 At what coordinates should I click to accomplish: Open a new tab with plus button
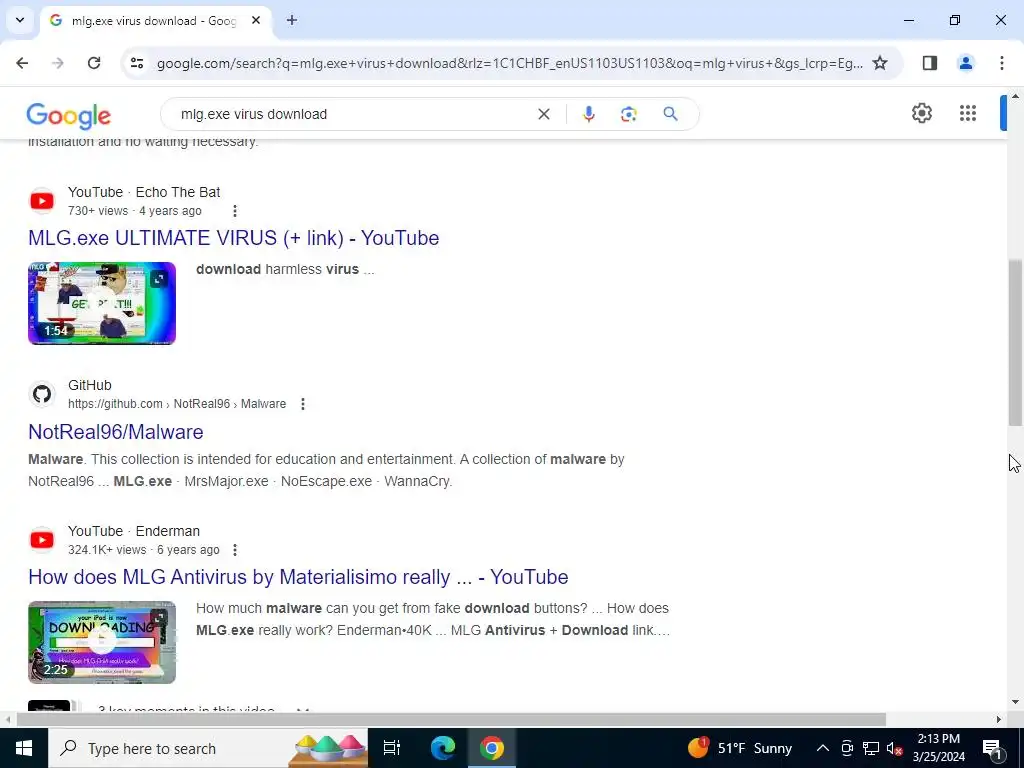tap(292, 20)
